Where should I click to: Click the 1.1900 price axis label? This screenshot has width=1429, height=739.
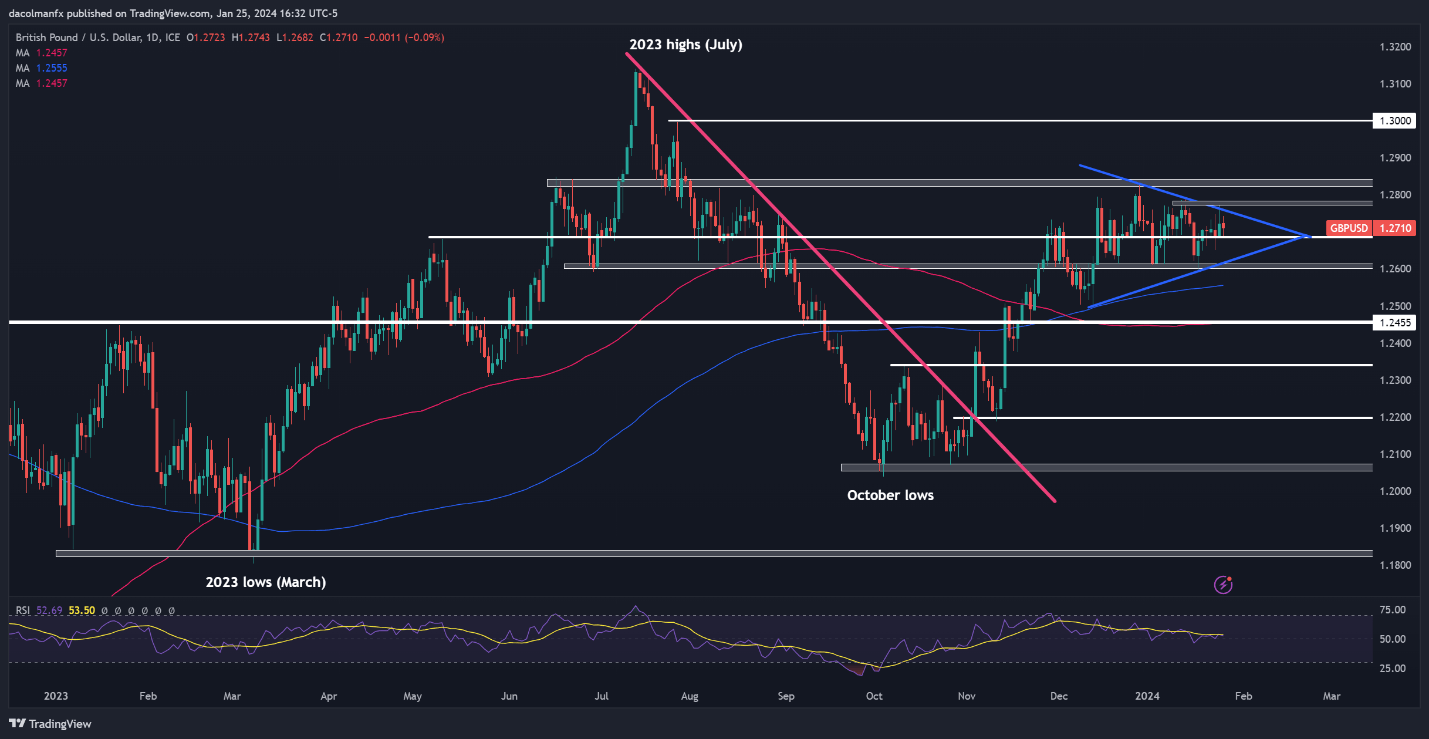coord(1394,528)
